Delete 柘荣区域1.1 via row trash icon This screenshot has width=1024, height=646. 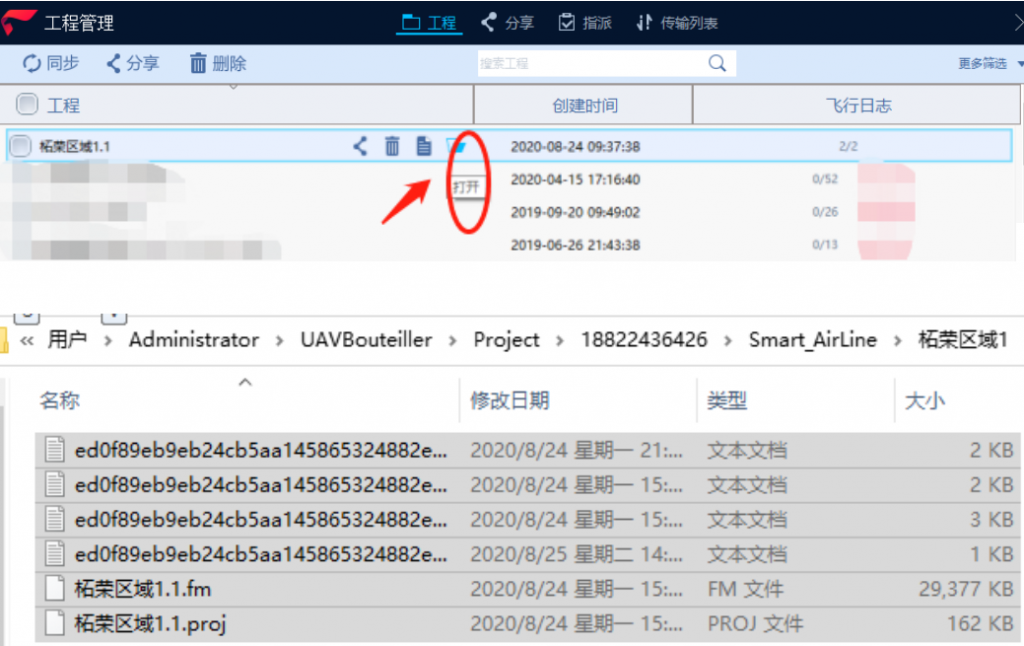tap(392, 146)
